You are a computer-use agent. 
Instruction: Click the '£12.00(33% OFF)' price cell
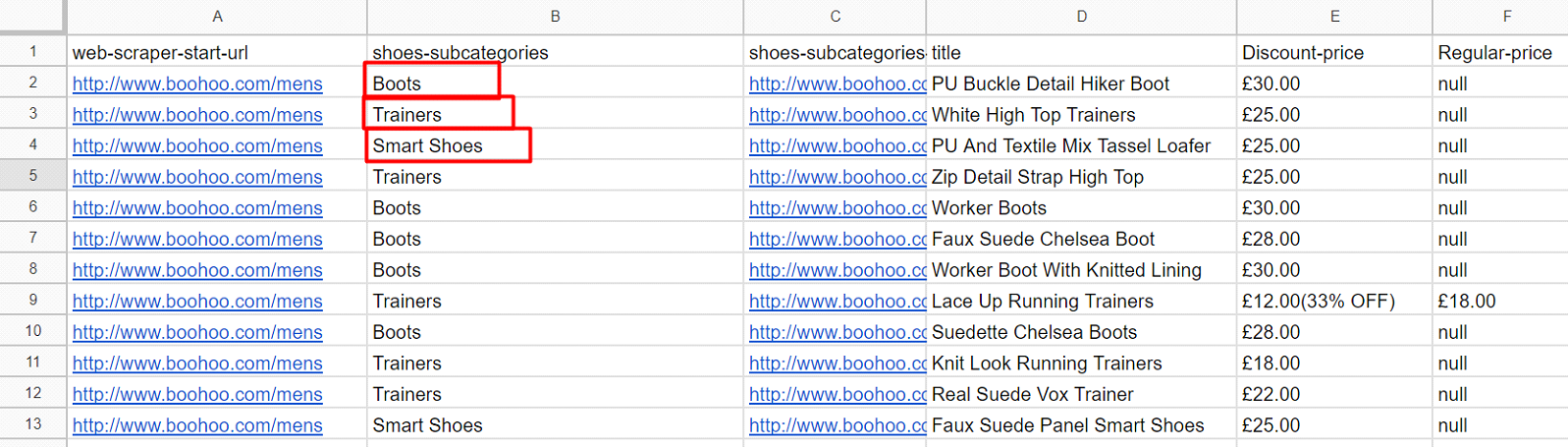coord(1318,302)
